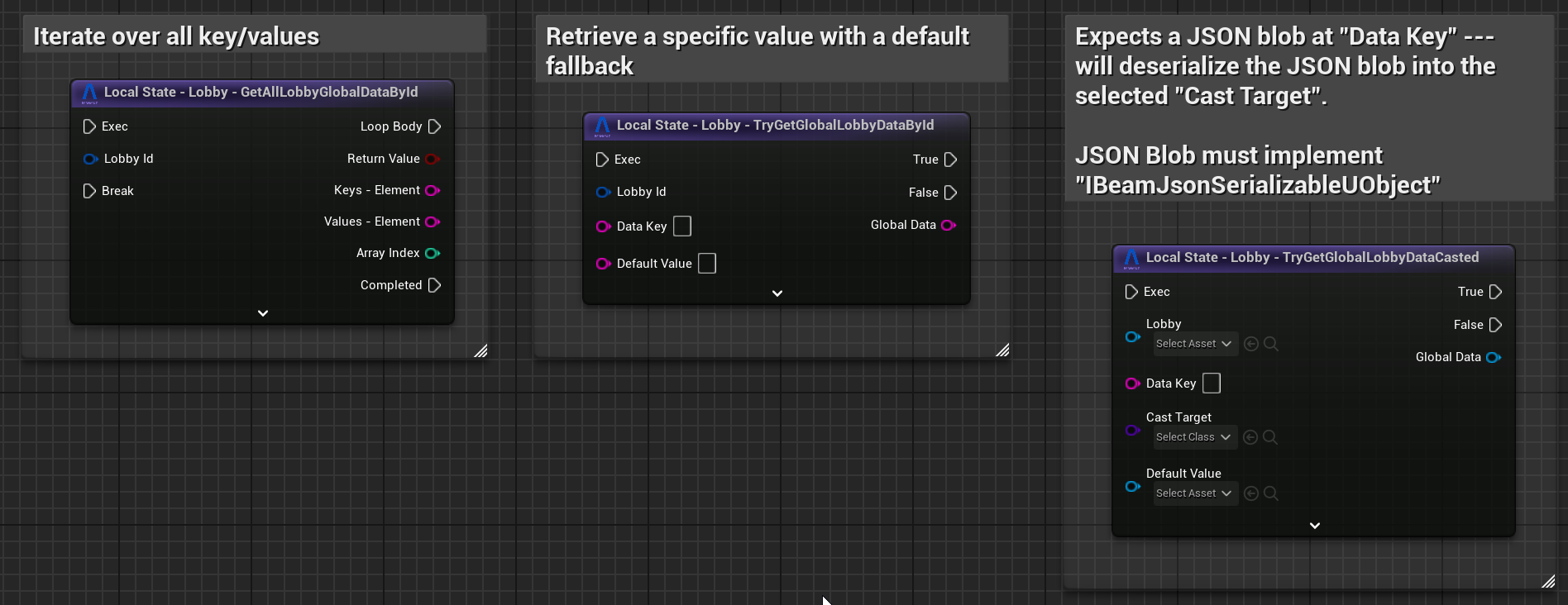Select the TryGetGlobalLobbyDataCasted node title bar
The width and height of the screenshot is (1568, 605).
(1312, 258)
